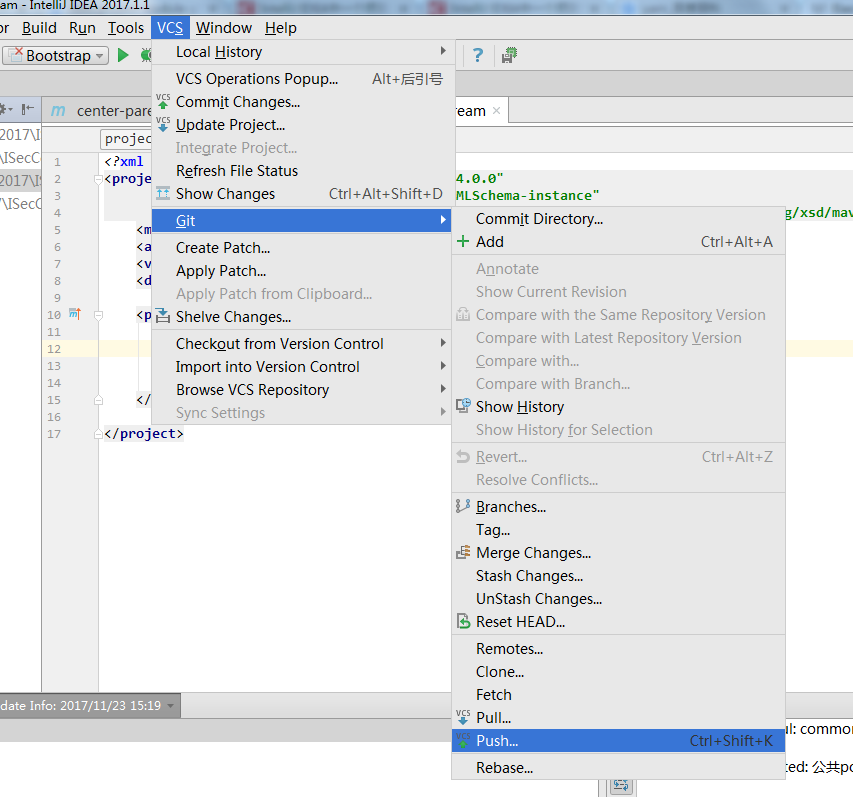
Task: Open the Tools menu
Action: 126,28
